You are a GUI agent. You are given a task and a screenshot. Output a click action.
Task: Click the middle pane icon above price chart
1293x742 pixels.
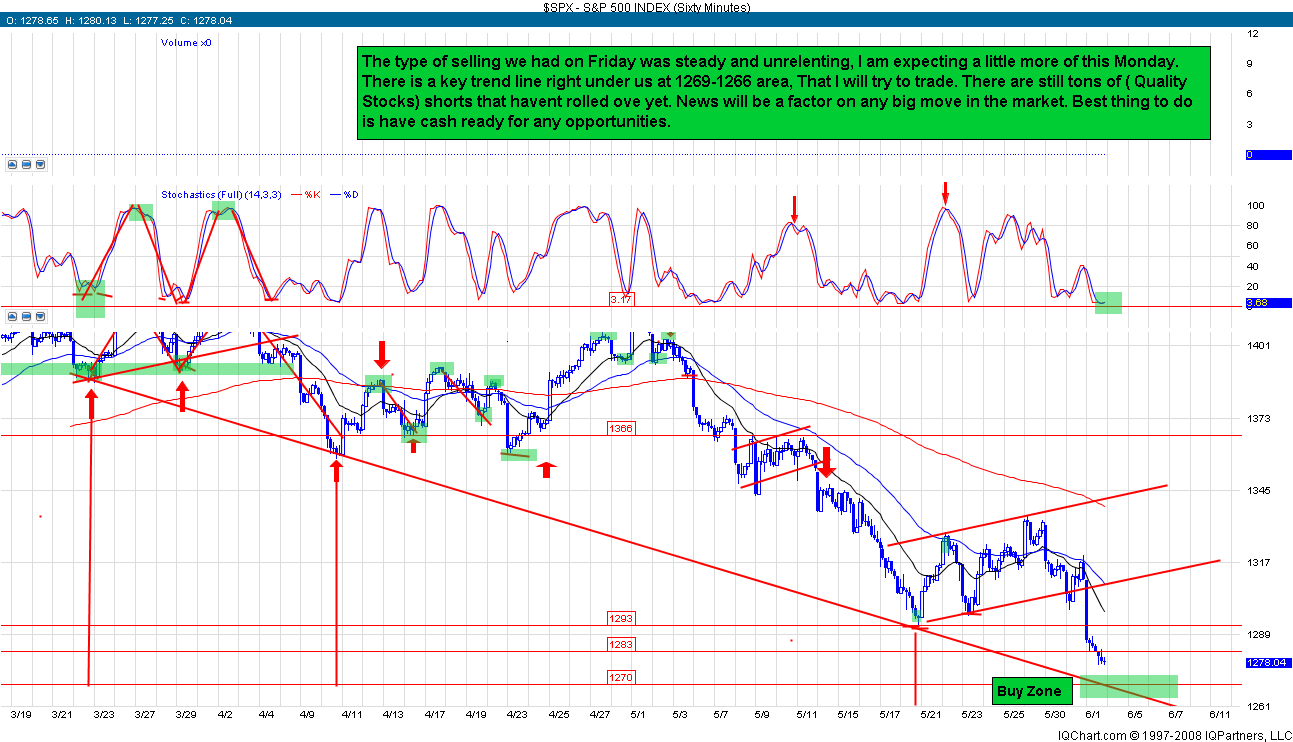pyautogui.click(x=26, y=316)
